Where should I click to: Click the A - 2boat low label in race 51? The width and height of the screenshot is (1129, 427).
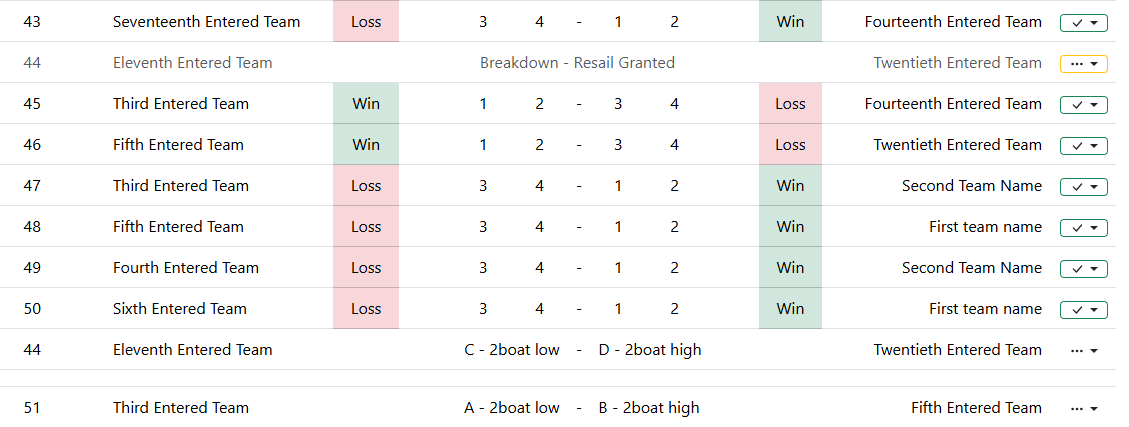pyautogui.click(x=512, y=408)
